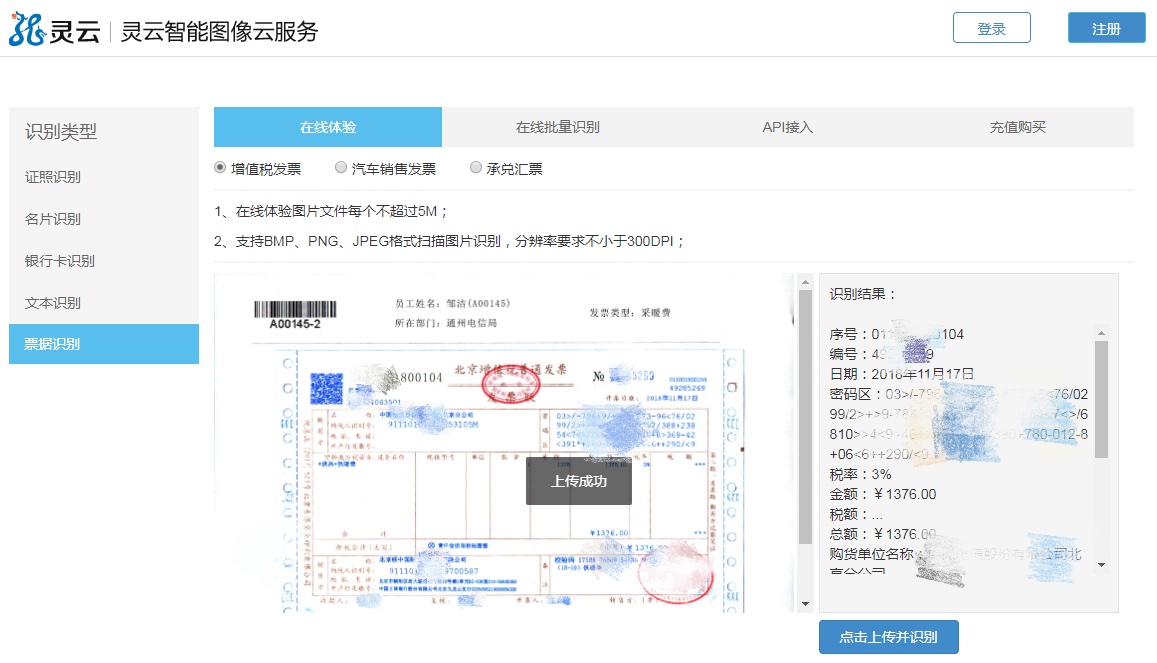The height and width of the screenshot is (663, 1157).
Task: Switch to 在线体验 tab
Action: [x=328, y=127]
